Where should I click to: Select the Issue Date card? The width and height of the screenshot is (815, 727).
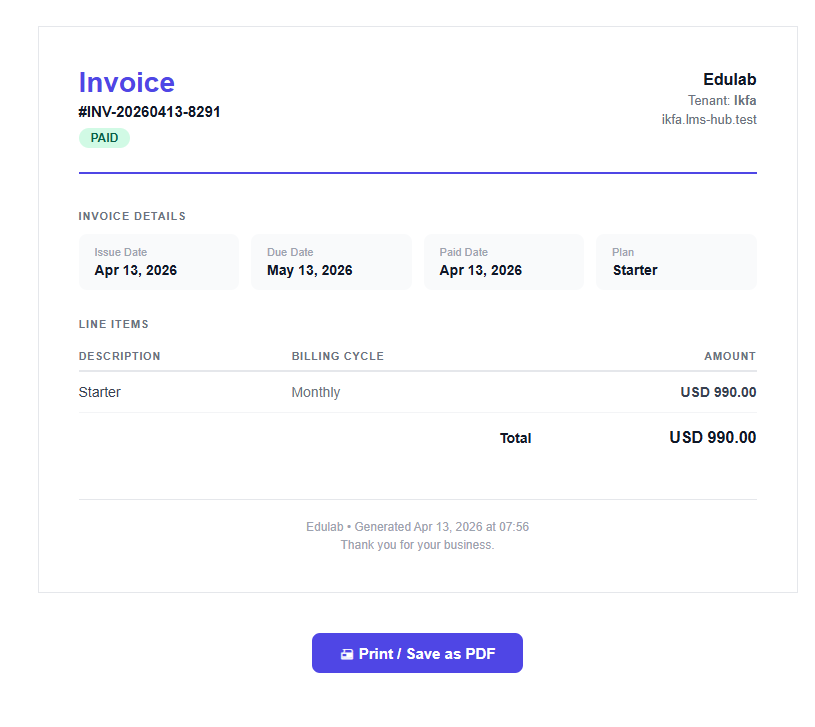158,261
